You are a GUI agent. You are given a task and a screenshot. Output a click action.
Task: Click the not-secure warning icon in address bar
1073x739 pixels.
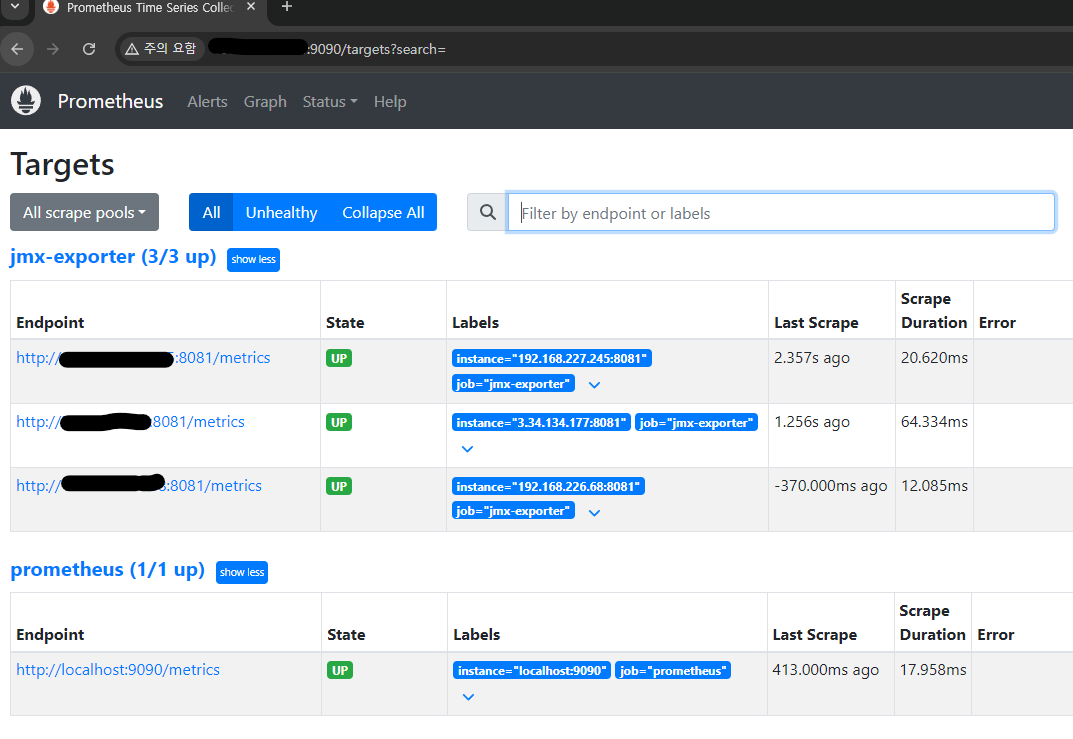coord(132,49)
